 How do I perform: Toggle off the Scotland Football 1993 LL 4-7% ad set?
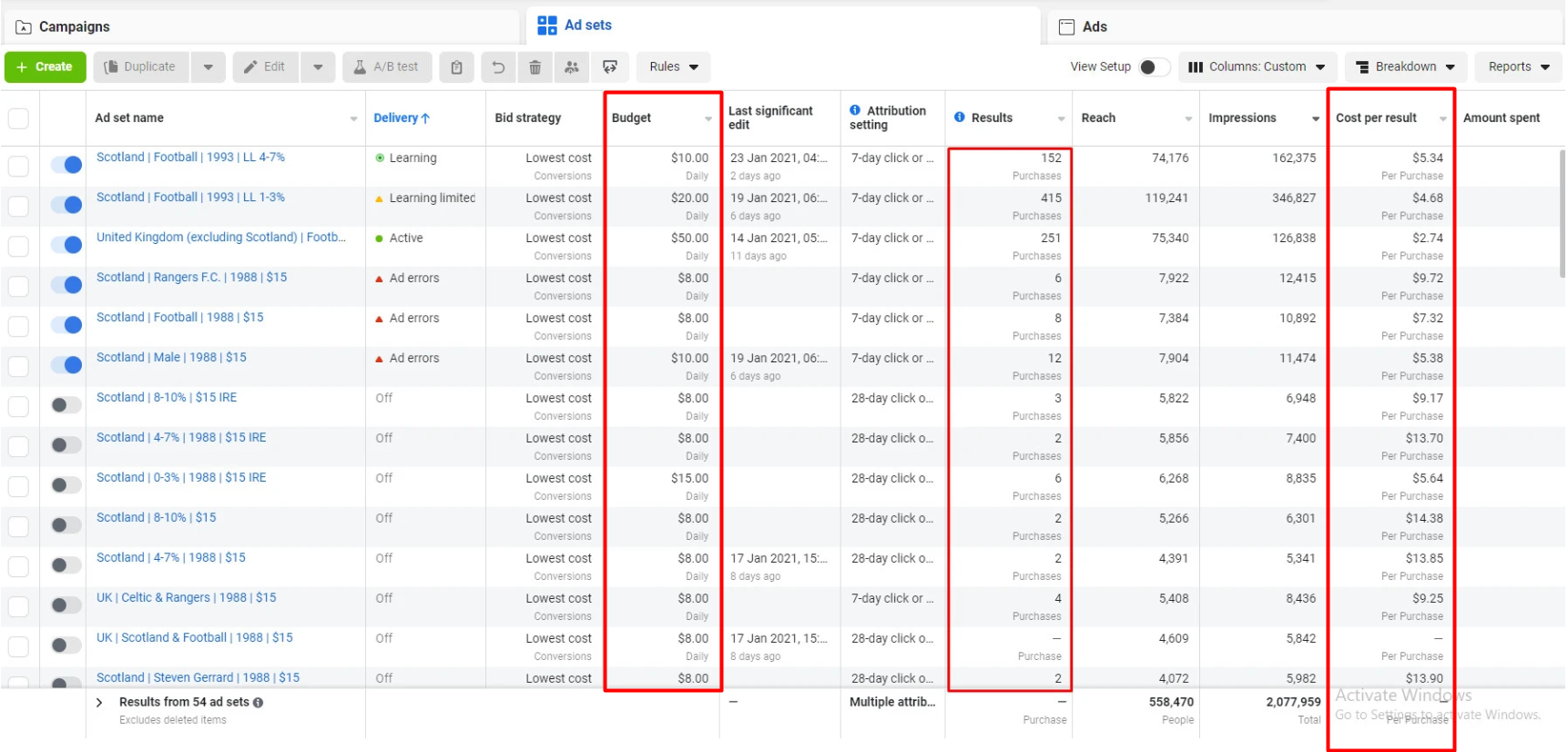tap(66, 165)
